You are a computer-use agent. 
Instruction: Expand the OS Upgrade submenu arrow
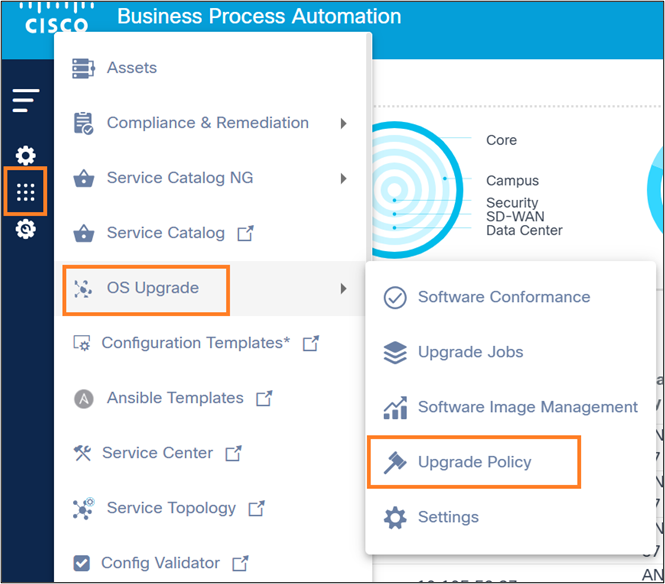pos(343,288)
